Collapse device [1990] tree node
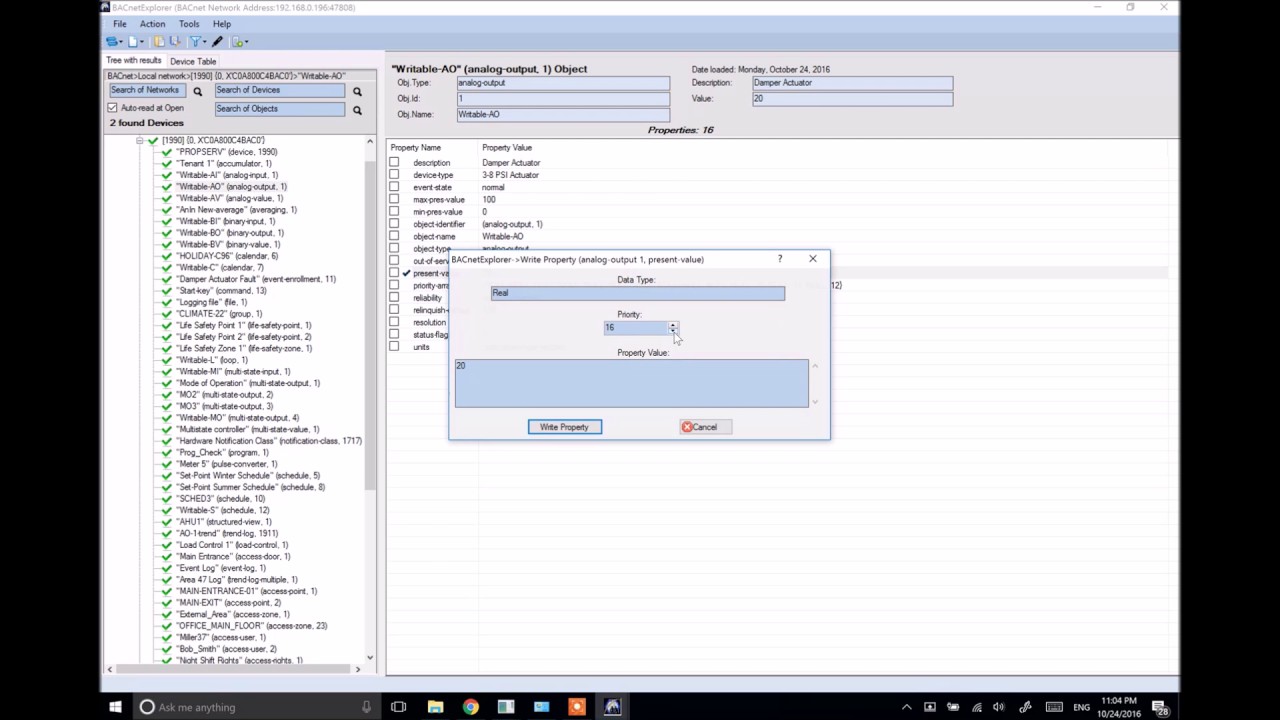This screenshot has height=720, width=1280. coord(140,141)
